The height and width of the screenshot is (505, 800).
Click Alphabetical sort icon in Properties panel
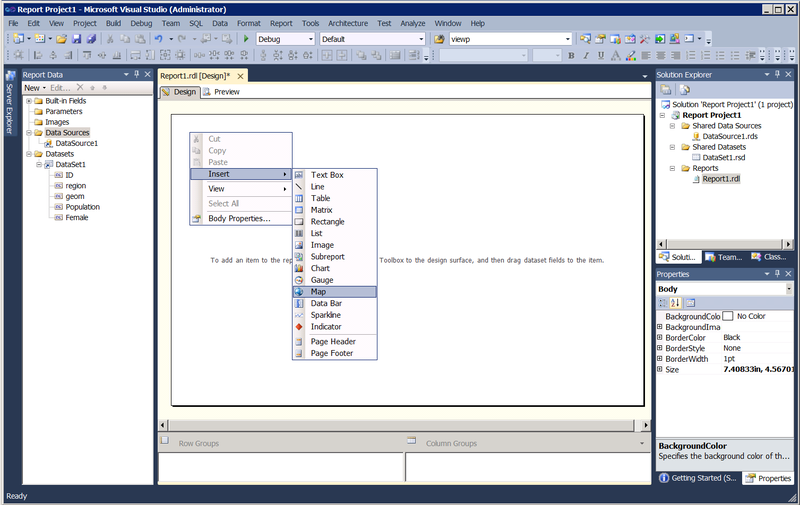coord(676,303)
